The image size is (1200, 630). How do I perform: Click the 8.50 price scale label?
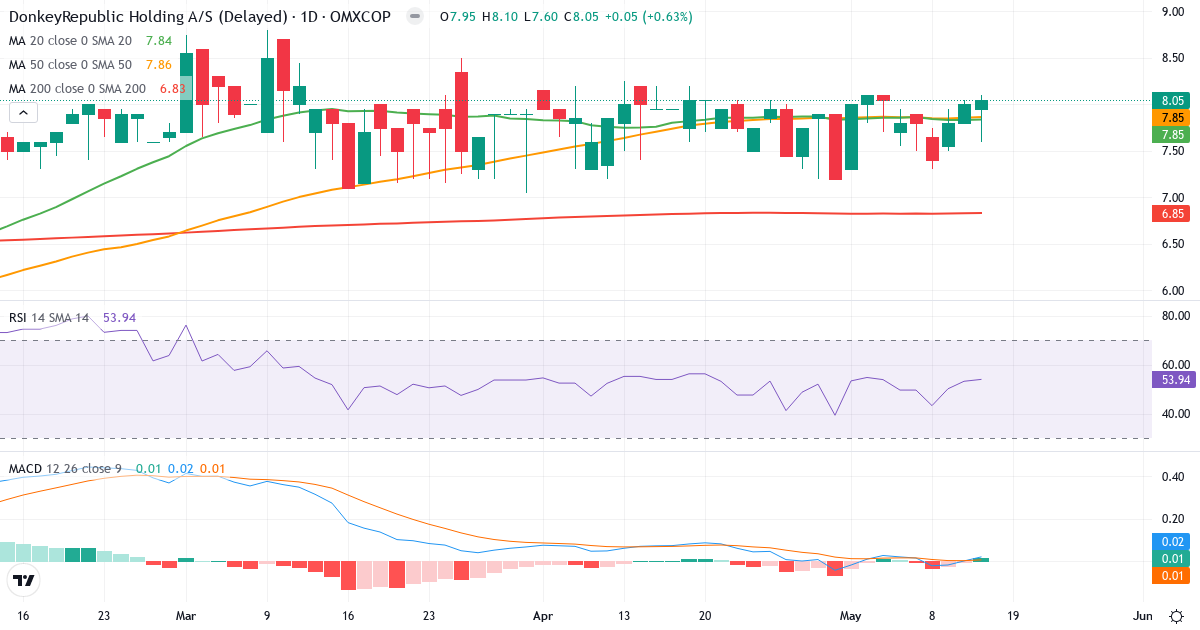pyautogui.click(x=1173, y=58)
